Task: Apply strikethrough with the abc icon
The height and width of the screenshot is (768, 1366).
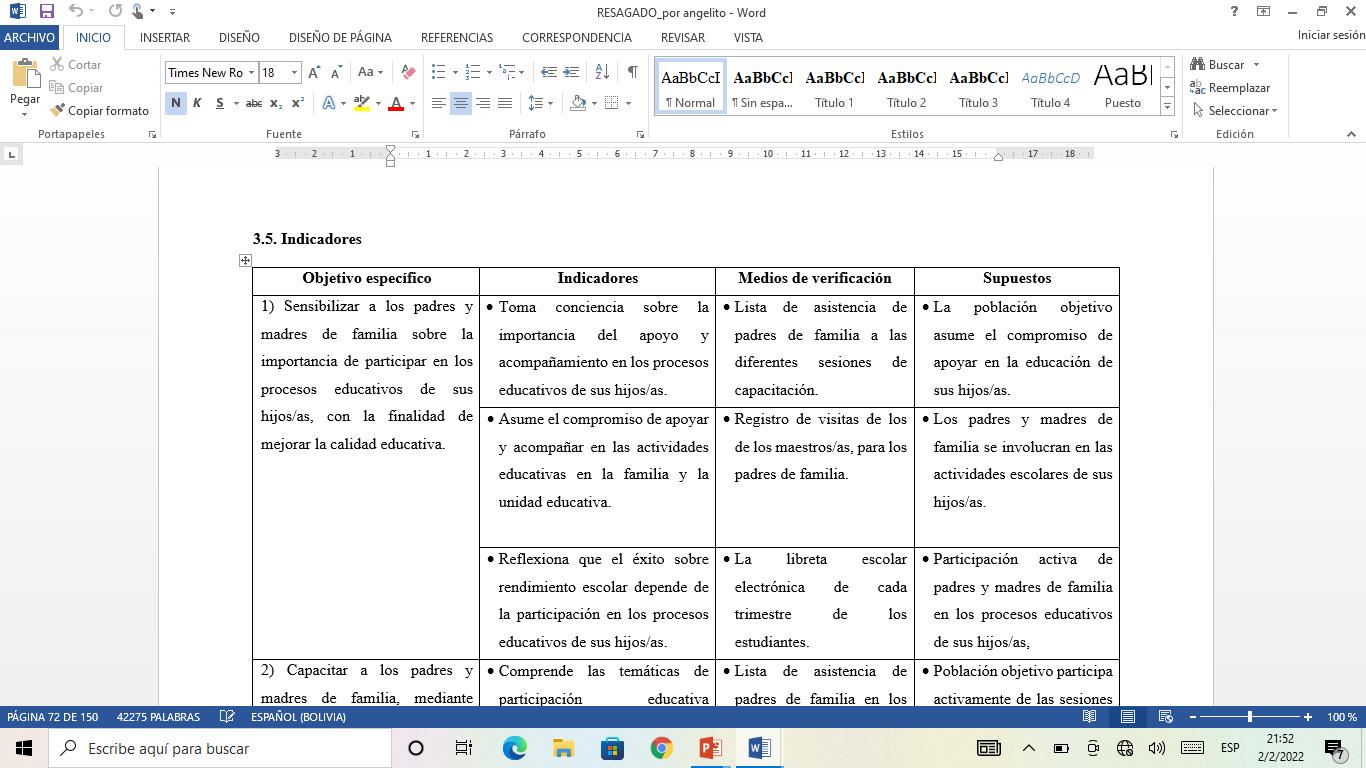Action: point(254,103)
